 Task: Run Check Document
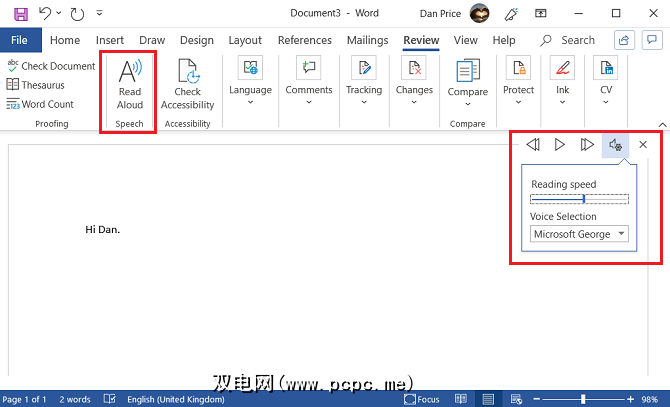(x=51, y=66)
